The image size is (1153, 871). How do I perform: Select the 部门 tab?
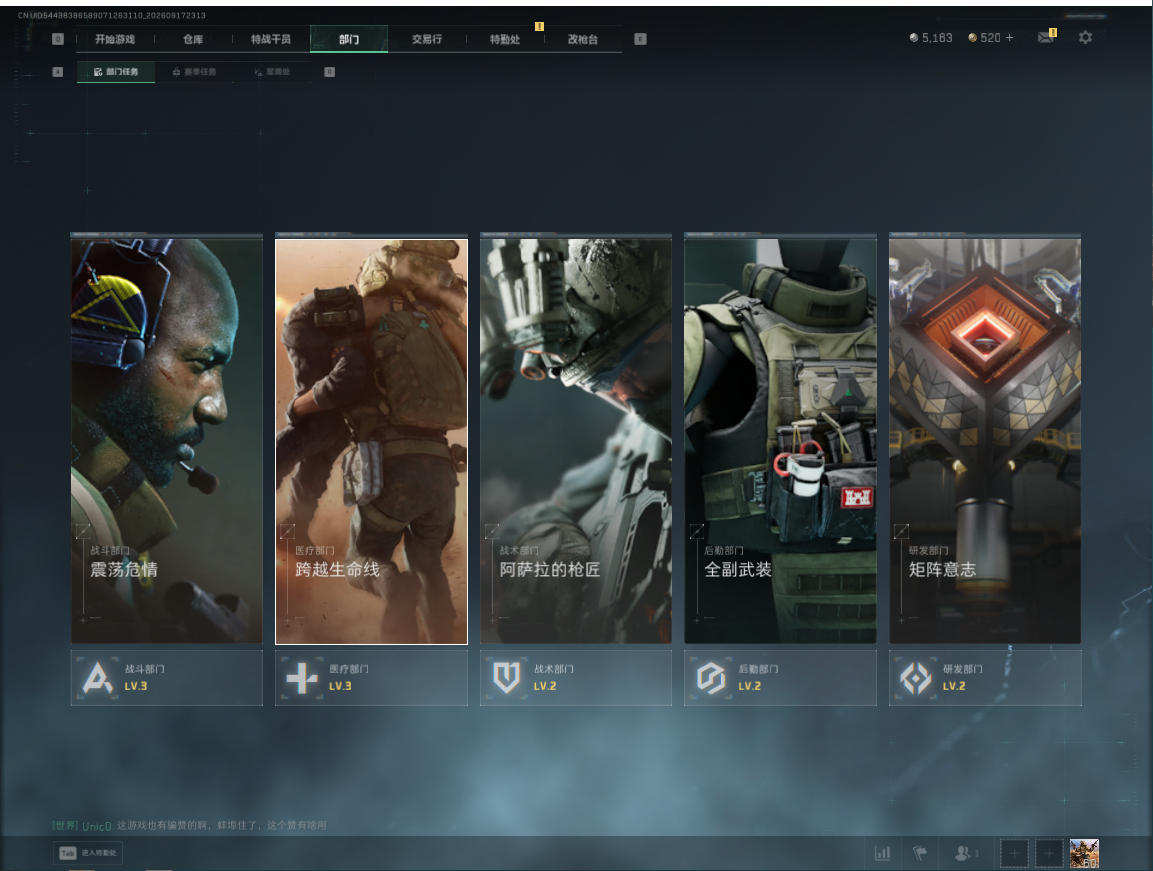pos(349,39)
